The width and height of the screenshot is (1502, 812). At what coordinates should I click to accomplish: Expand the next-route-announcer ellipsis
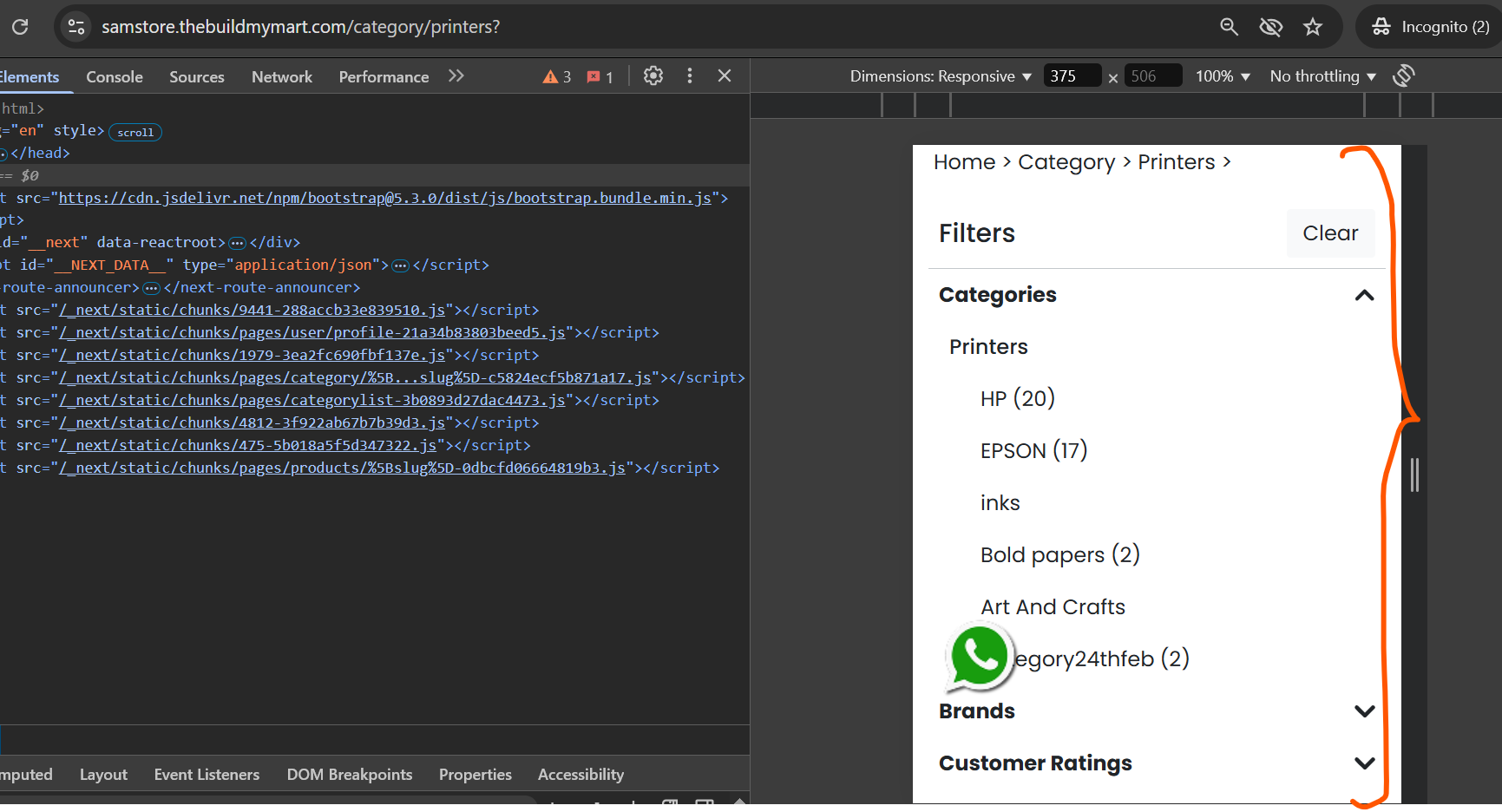pyautogui.click(x=151, y=288)
